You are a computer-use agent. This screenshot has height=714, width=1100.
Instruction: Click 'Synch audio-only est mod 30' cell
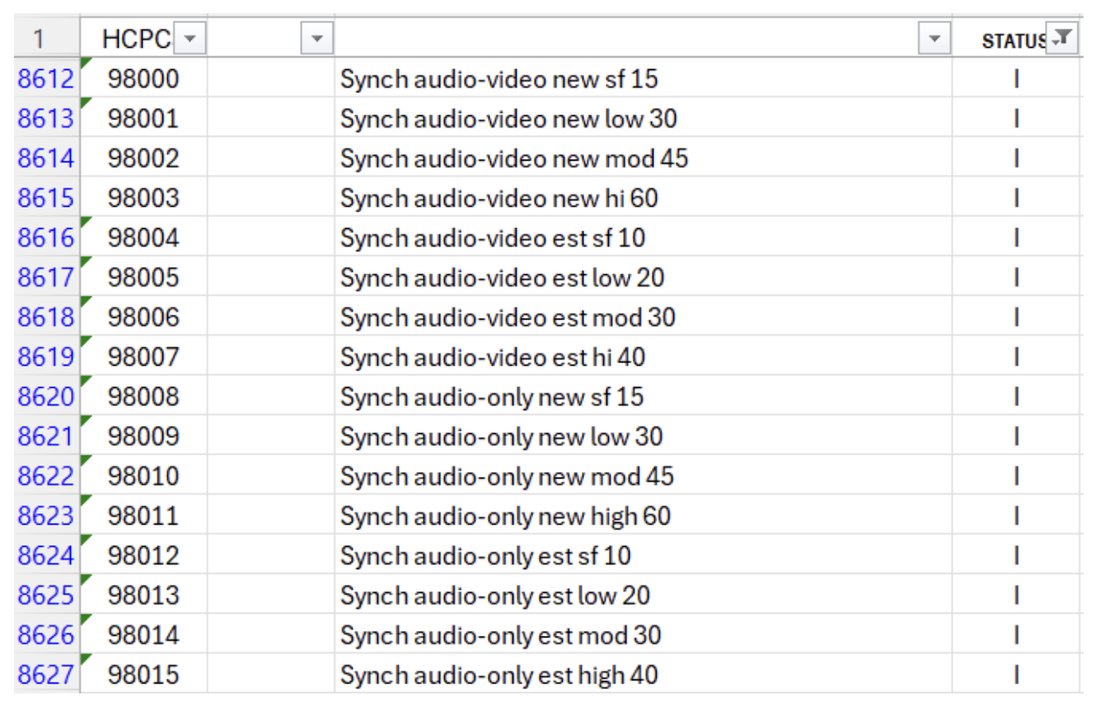[x=643, y=635]
